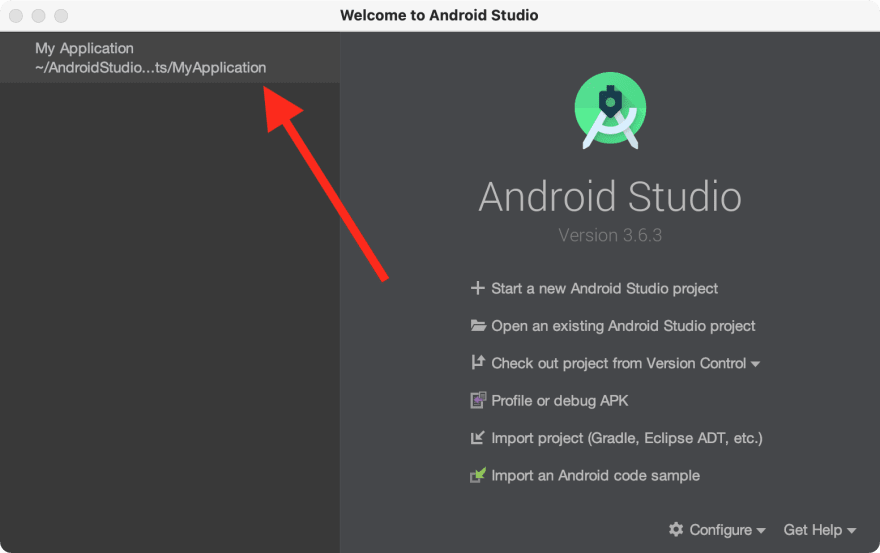Open the Get Help menu

tap(820, 530)
